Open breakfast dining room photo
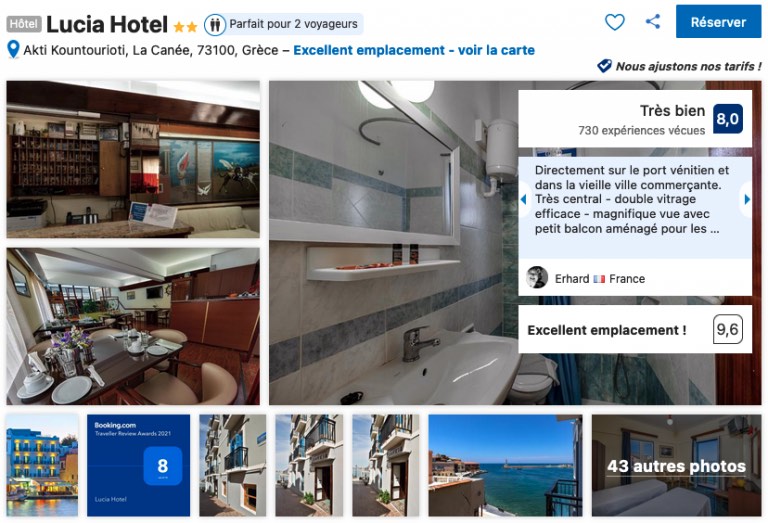 click(133, 326)
